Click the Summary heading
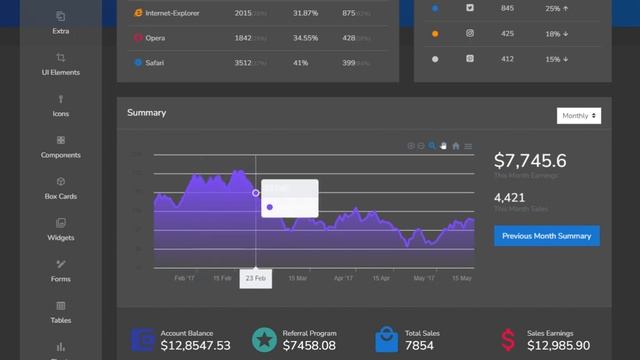 coord(147,113)
